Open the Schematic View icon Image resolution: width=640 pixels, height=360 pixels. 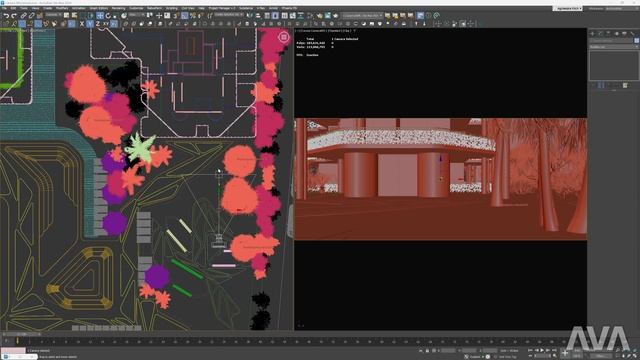[x=300, y=16]
